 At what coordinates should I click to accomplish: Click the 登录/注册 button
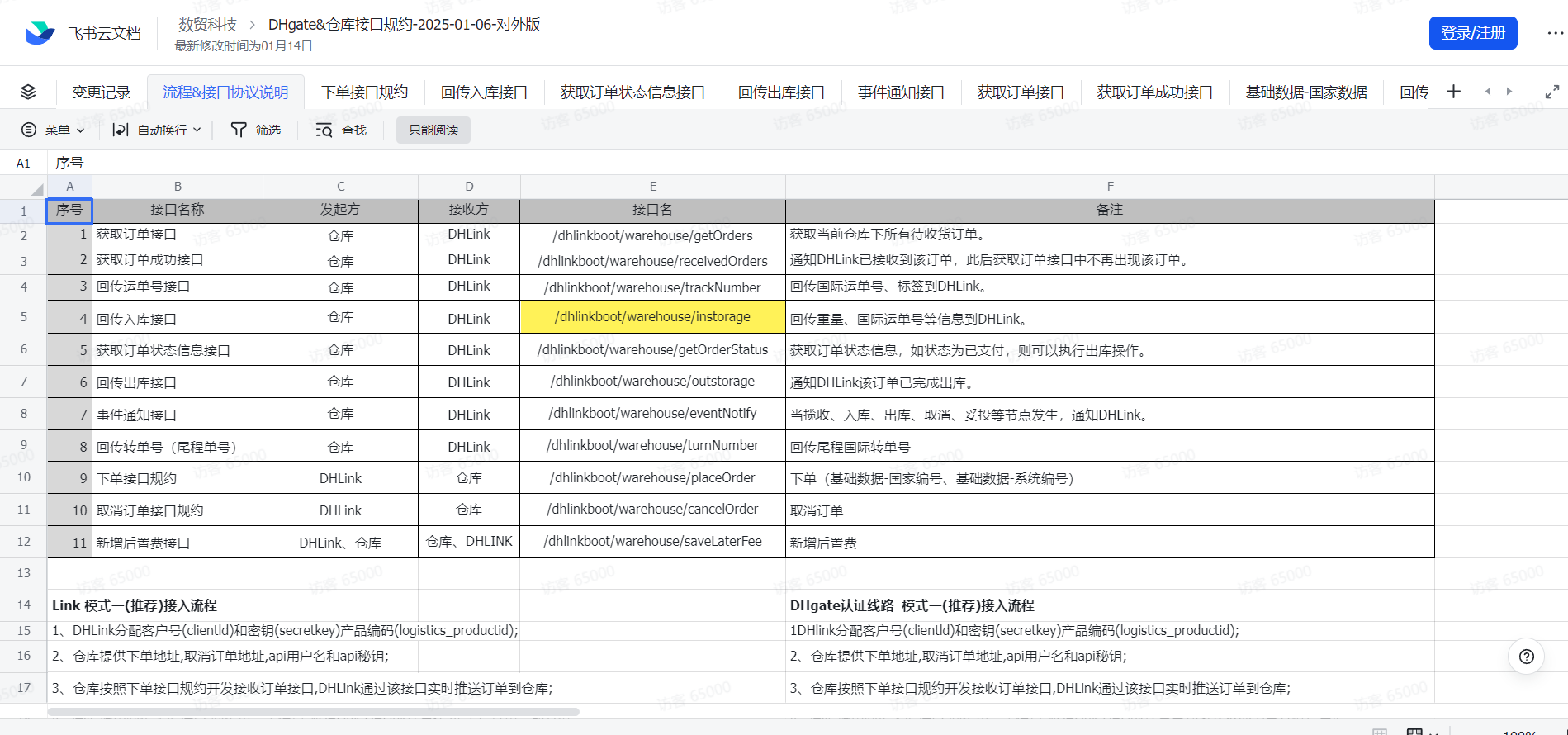1472,33
